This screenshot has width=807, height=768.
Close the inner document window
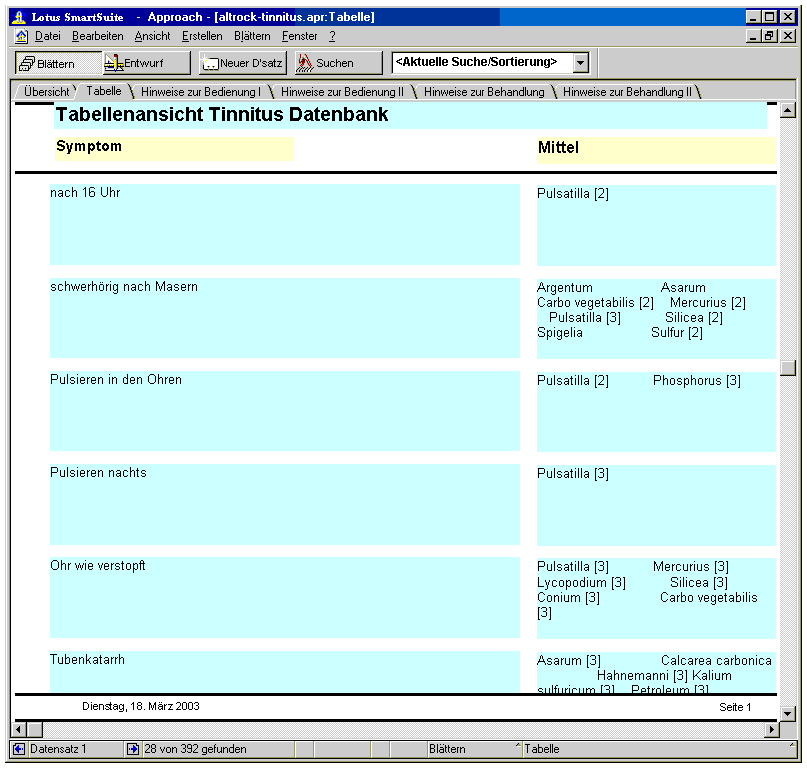click(788, 36)
